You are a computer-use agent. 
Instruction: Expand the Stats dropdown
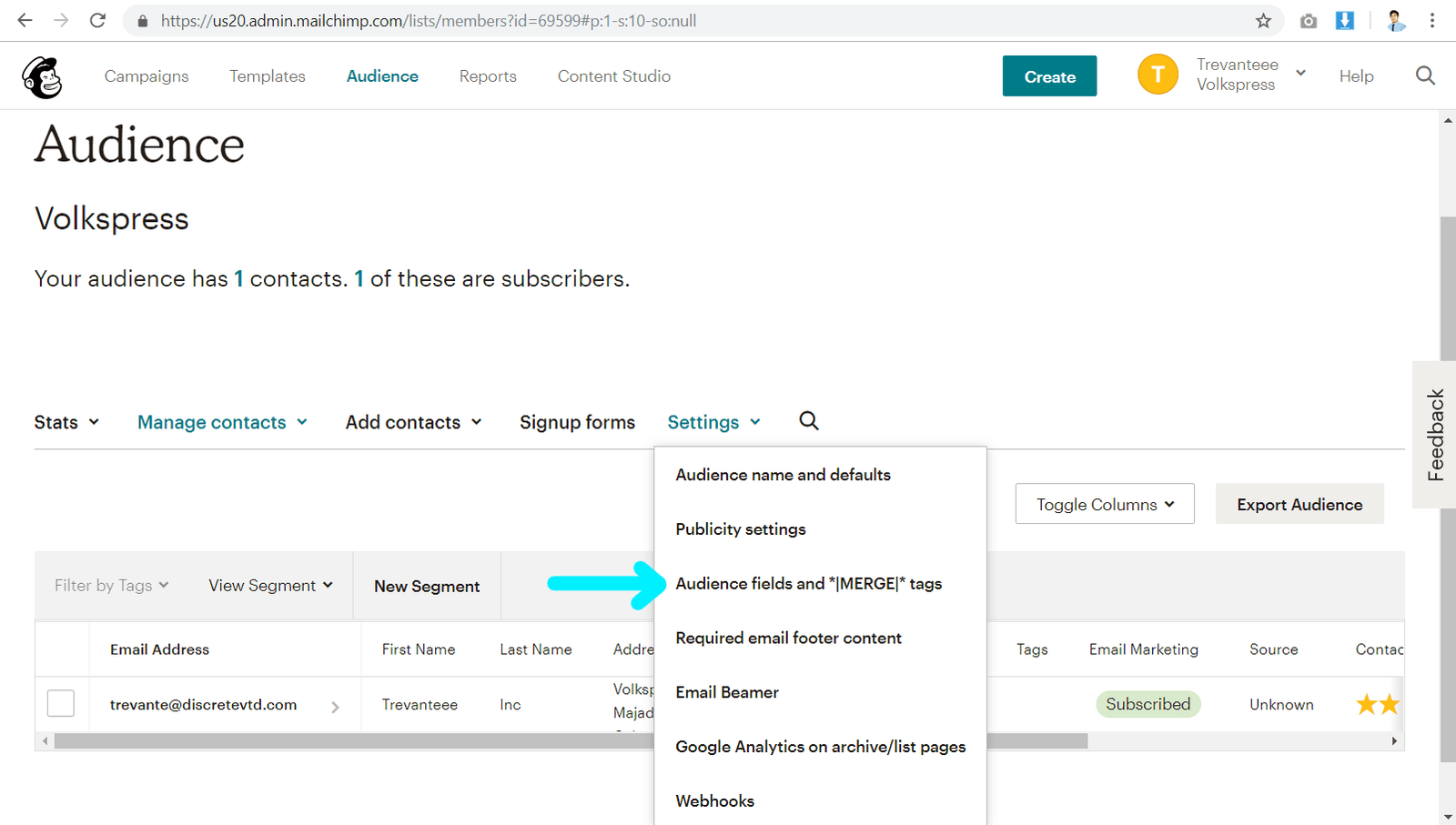[x=66, y=422]
